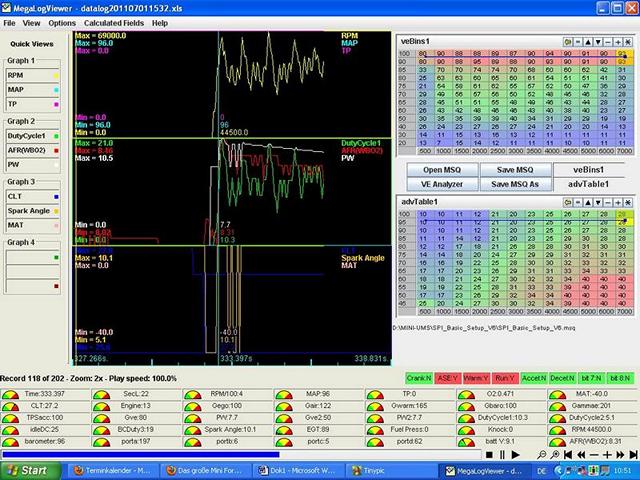Toggle the ASE:Y status flag

(446, 378)
